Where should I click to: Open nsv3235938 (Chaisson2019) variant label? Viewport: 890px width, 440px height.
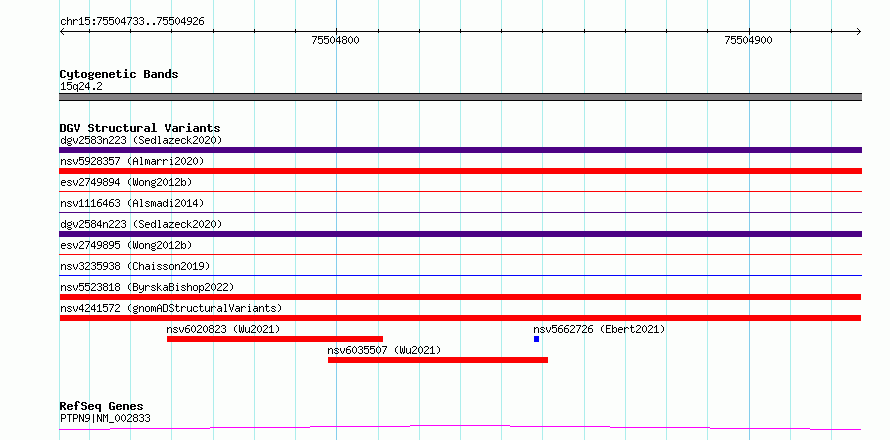[x=135, y=266]
